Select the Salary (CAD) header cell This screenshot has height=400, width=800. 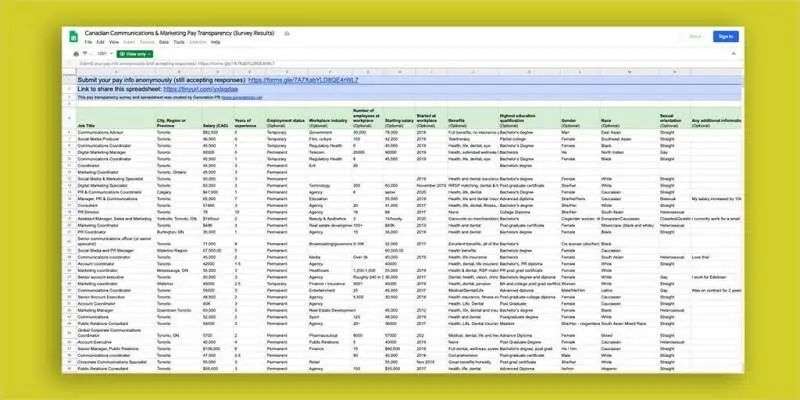point(217,118)
